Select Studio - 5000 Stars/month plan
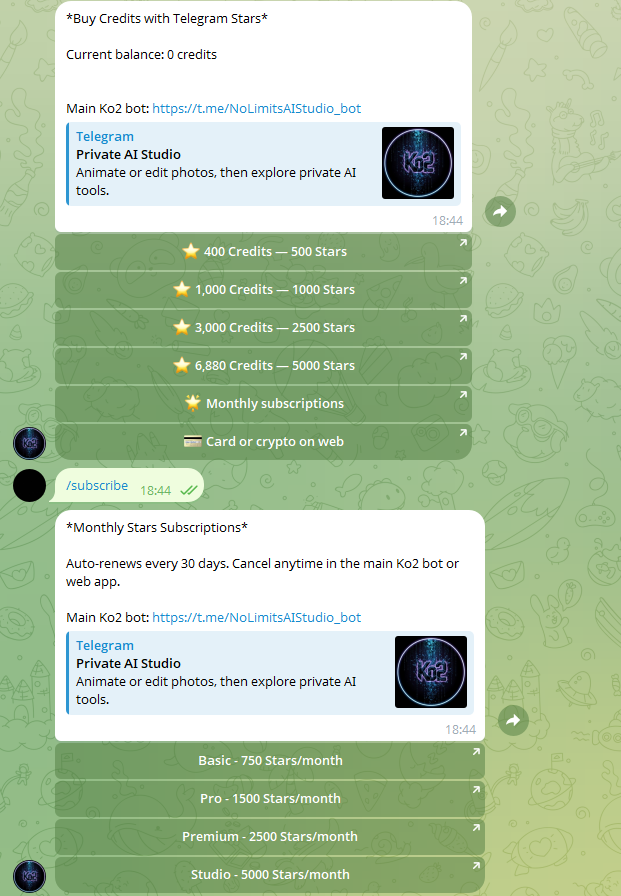Image resolution: width=621 pixels, height=896 pixels. click(x=270, y=874)
